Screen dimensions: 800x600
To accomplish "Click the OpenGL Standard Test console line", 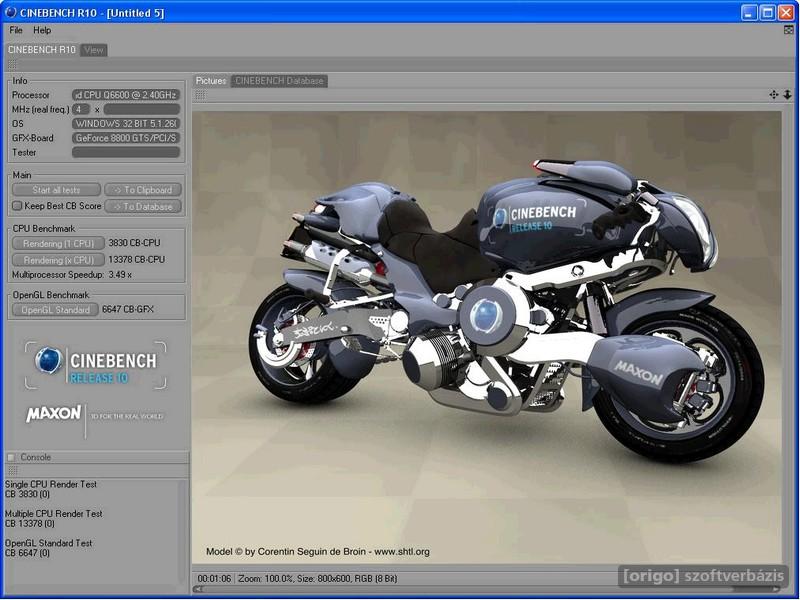I will [x=48, y=543].
